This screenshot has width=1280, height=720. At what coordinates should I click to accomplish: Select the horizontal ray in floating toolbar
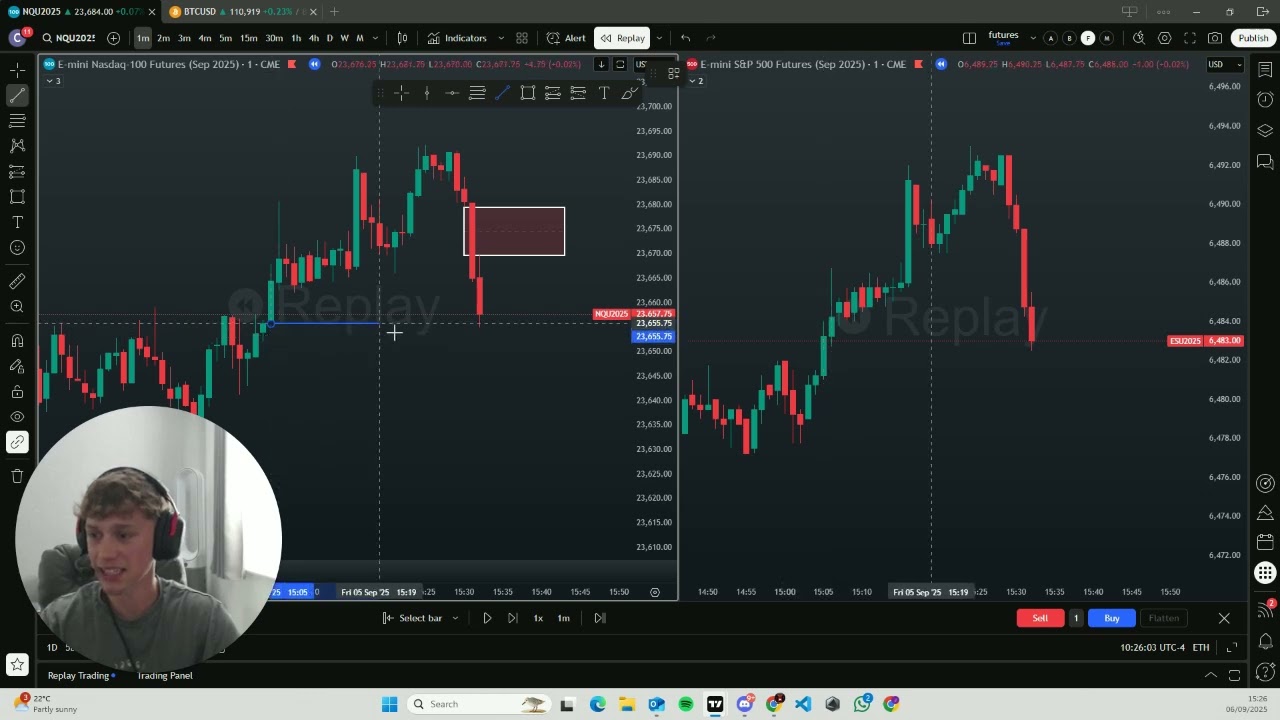[x=452, y=93]
